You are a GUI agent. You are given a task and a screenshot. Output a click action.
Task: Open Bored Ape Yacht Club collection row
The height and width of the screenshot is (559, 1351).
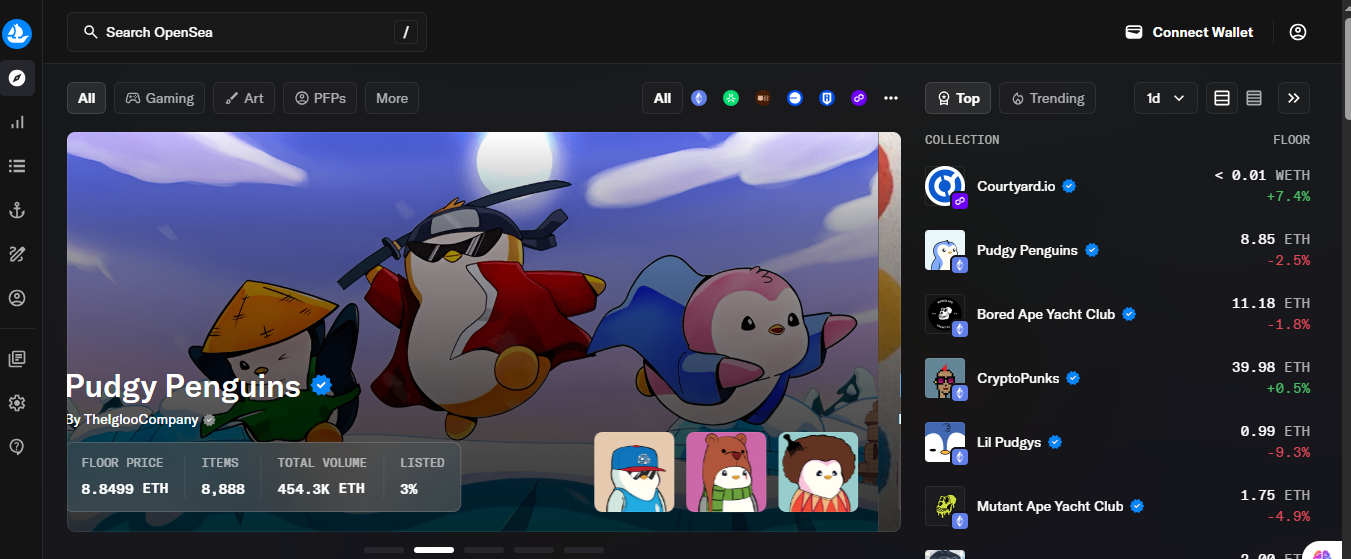(x=1117, y=314)
